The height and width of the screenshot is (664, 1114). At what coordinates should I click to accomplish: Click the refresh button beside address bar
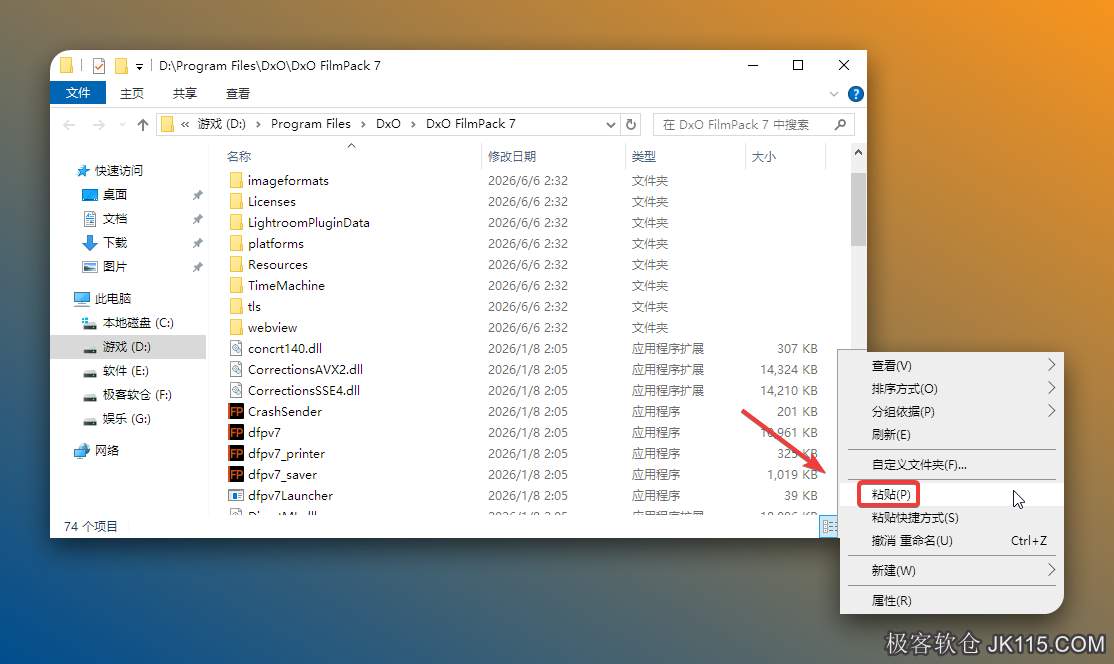point(631,124)
